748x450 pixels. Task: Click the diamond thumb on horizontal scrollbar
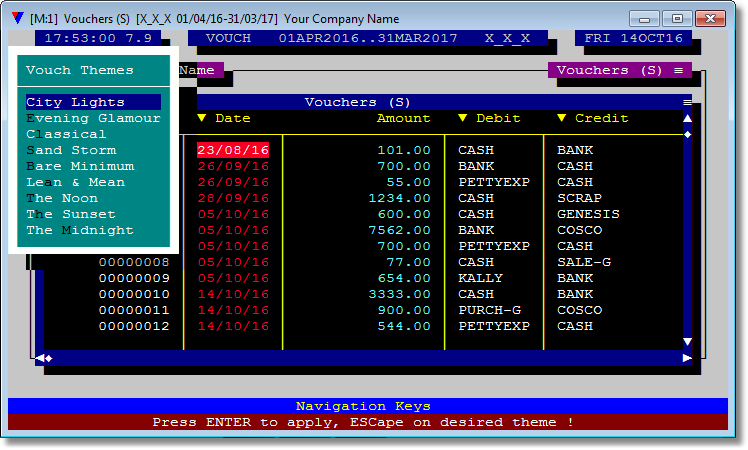click(x=49, y=358)
